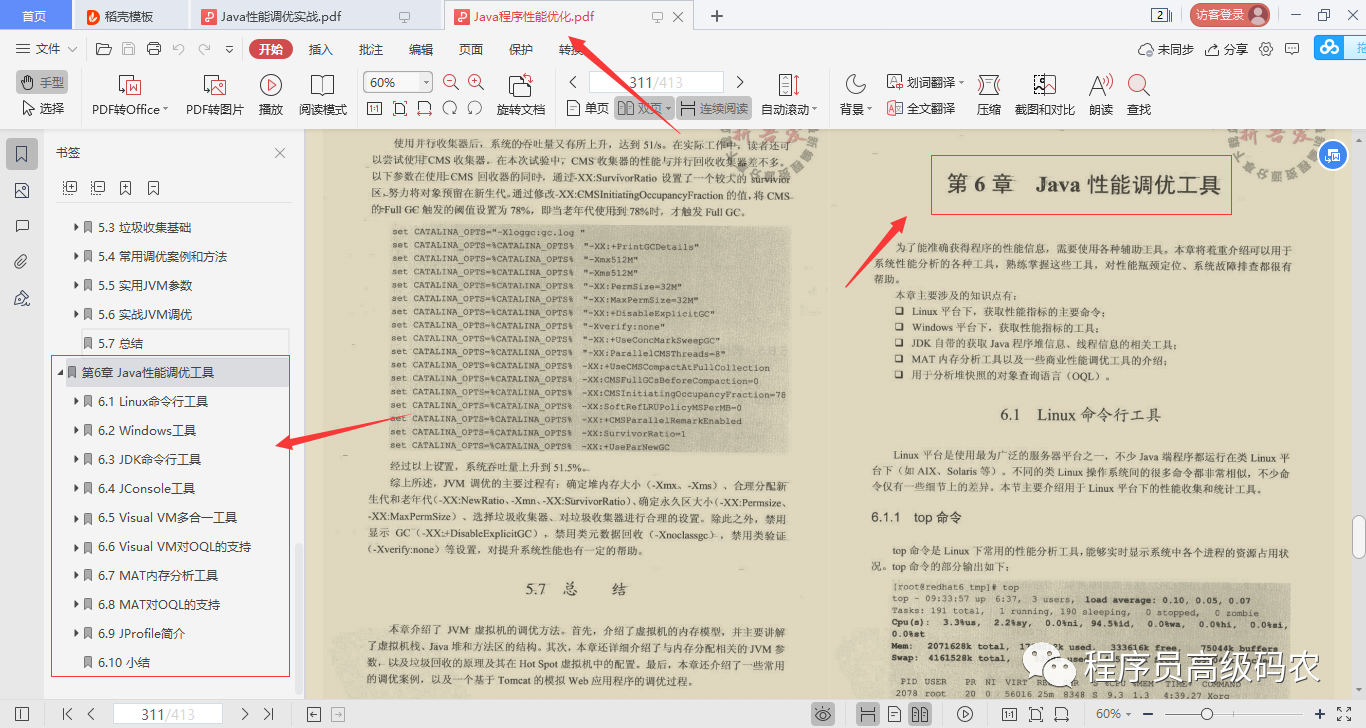Toggle the bookmark panel sidebar icon

pos(22,154)
